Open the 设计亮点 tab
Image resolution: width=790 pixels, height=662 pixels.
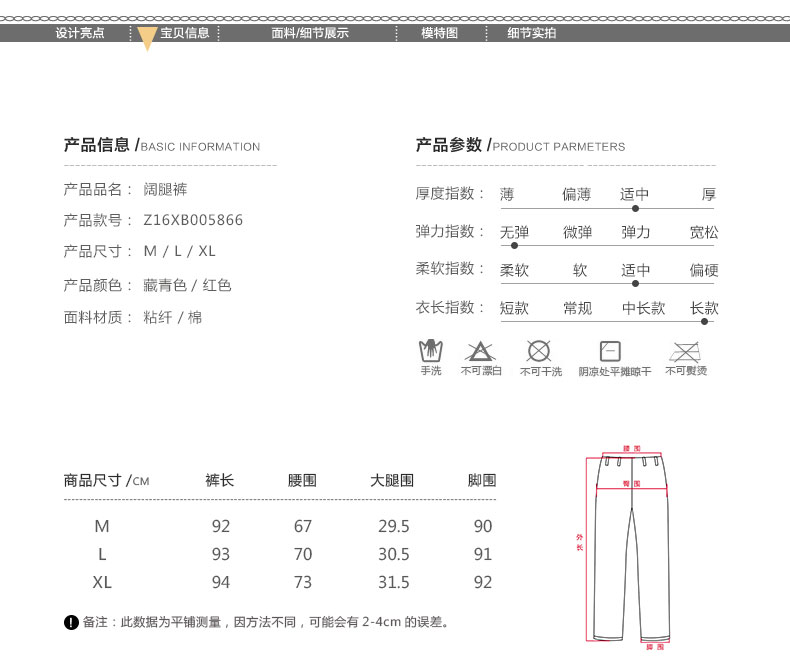tap(80, 33)
